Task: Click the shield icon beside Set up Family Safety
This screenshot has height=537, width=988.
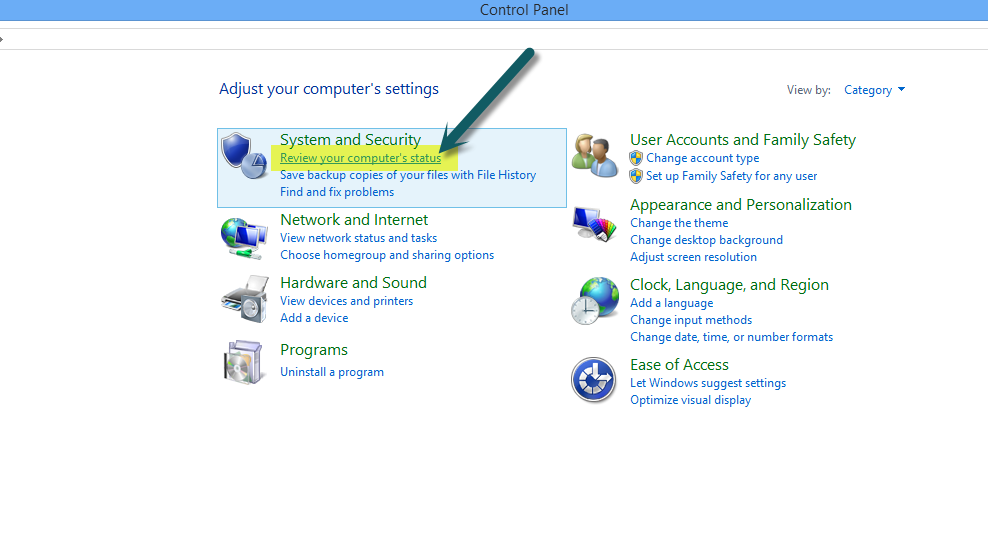Action: click(x=636, y=176)
